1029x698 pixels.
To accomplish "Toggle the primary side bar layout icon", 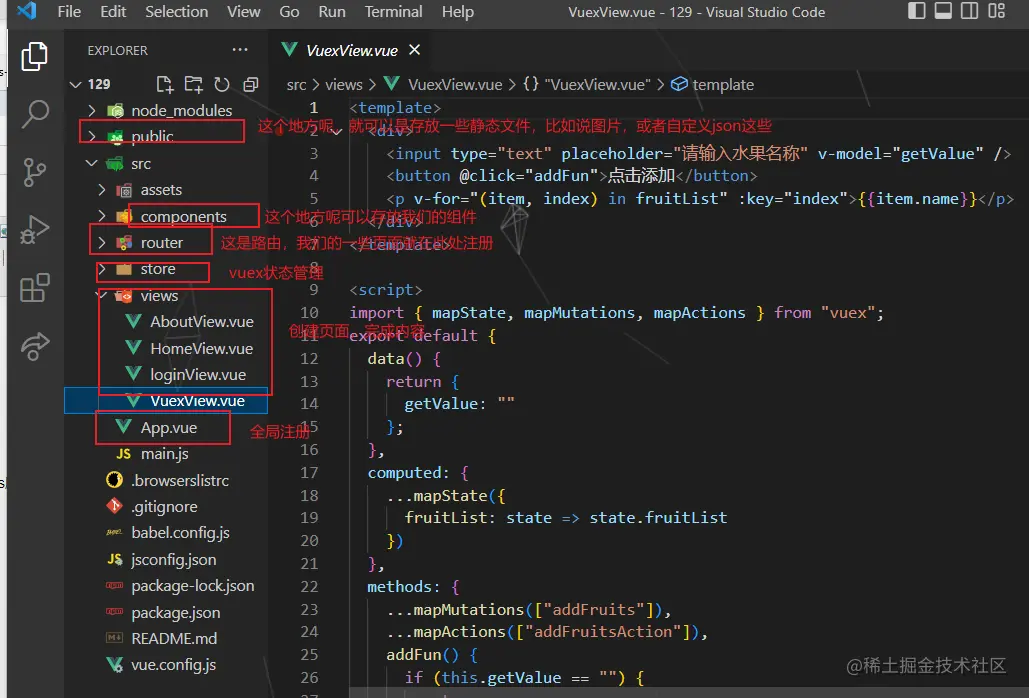I will tap(917, 10).
